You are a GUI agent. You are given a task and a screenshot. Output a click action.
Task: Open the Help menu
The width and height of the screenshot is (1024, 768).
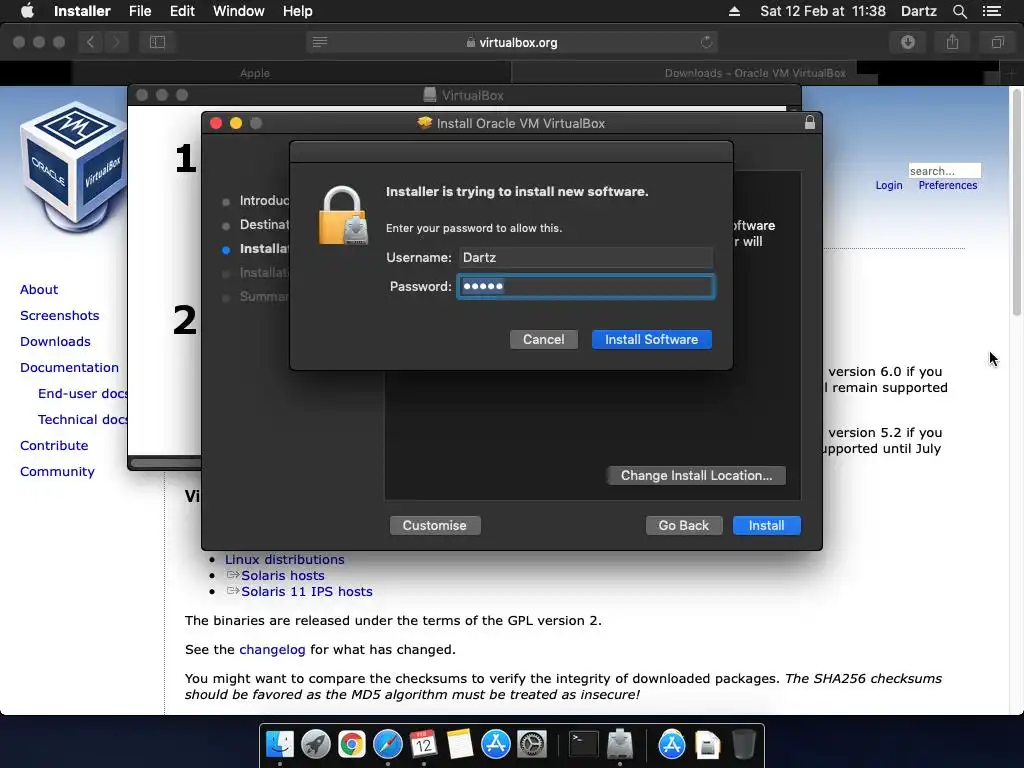297,11
